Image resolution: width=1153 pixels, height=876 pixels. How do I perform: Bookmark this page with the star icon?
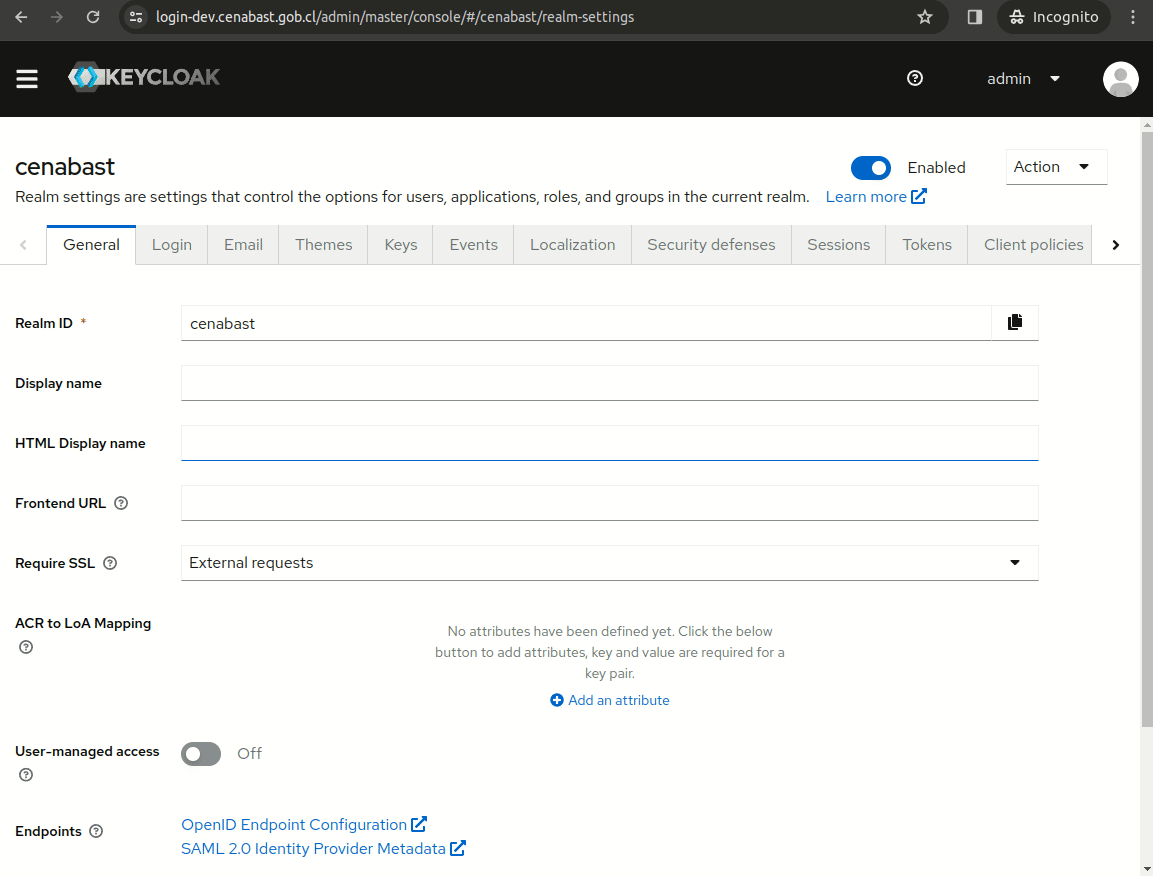(x=924, y=17)
